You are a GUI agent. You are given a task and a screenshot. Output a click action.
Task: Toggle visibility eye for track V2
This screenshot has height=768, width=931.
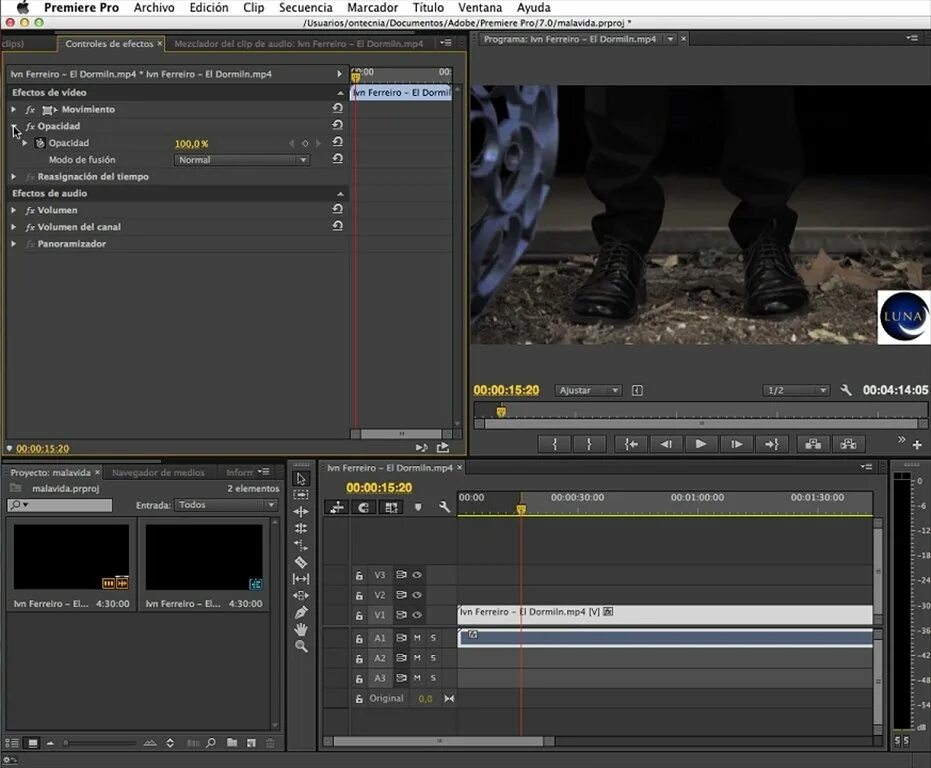417,595
